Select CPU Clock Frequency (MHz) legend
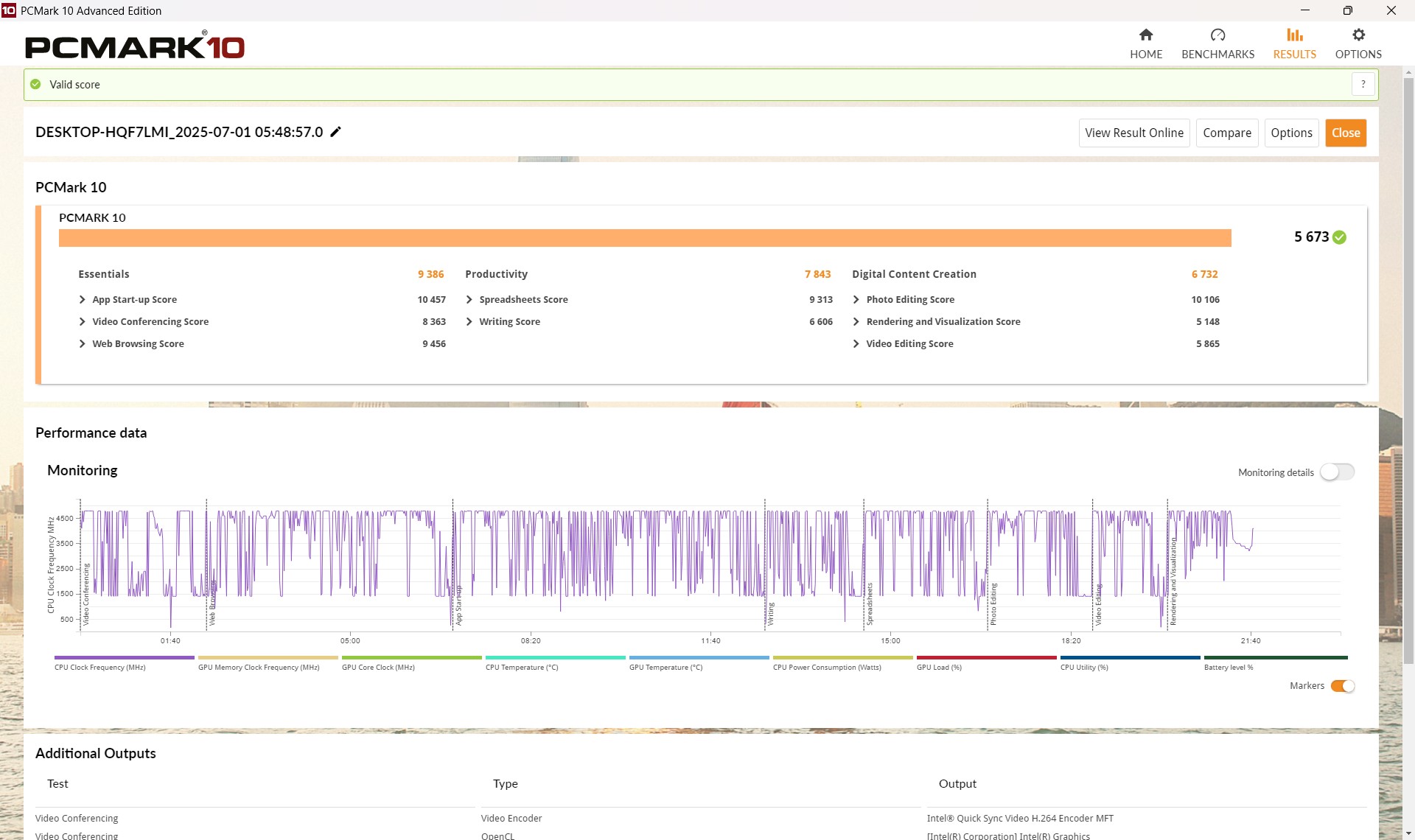The width and height of the screenshot is (1415, 840). (124, 664)
